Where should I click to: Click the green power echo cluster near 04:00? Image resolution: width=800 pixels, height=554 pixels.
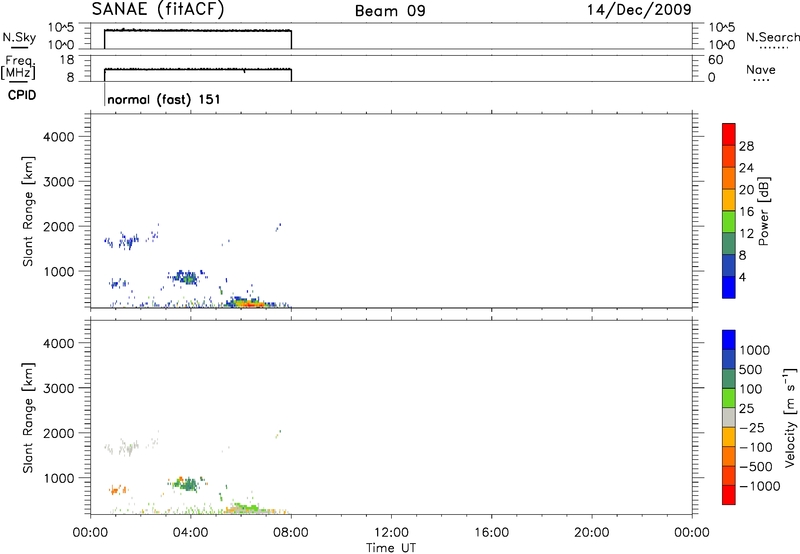190,278
